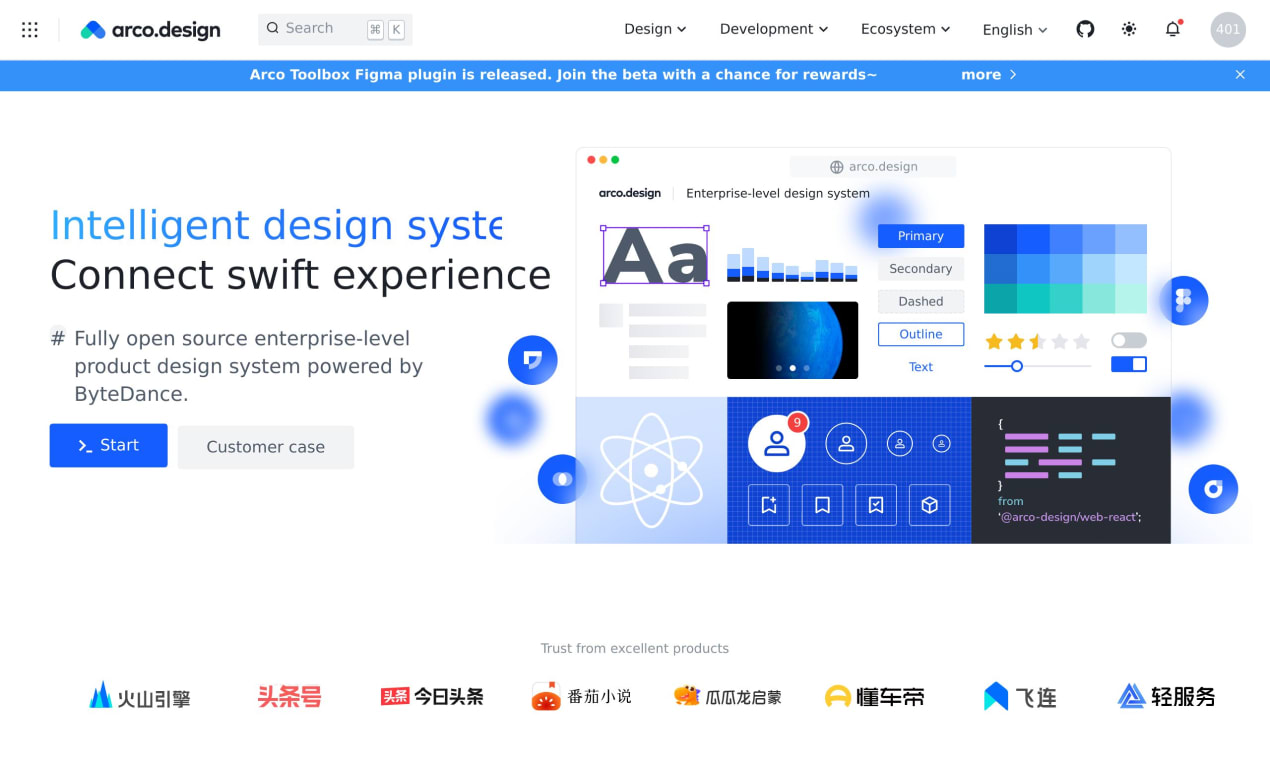This screenshot has height=760, width=1270.
Task: Click the Text button in preview
Action: (921, 367)
